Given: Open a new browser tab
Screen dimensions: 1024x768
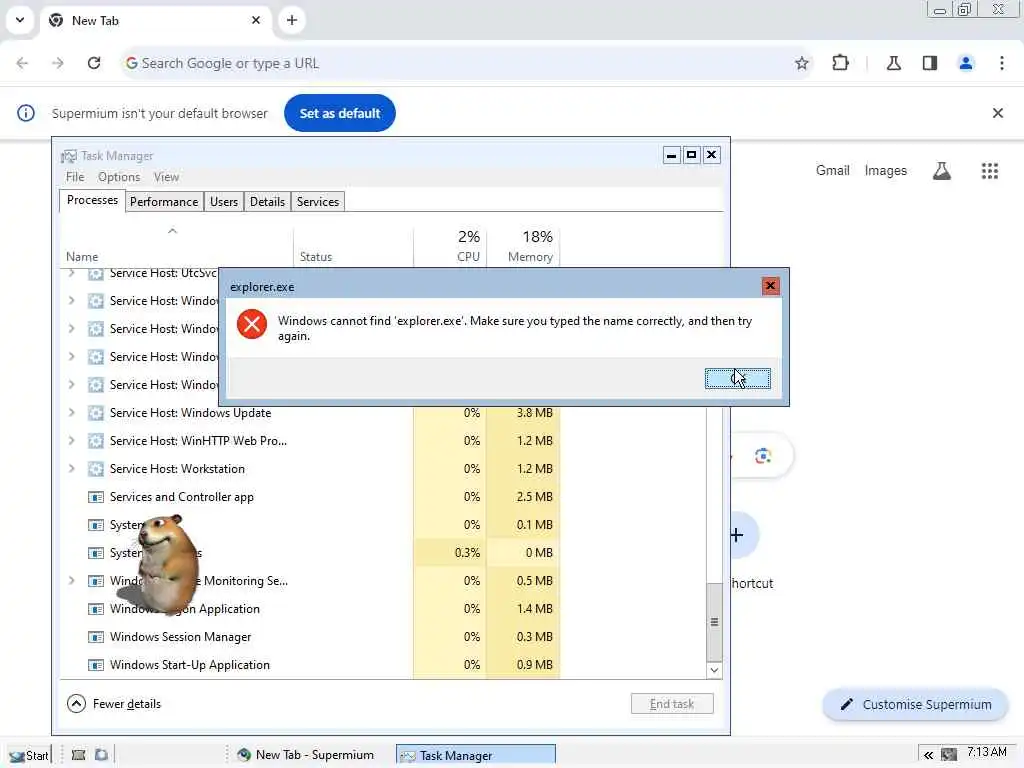Looking at the screenshot, I should click(292, 20).
